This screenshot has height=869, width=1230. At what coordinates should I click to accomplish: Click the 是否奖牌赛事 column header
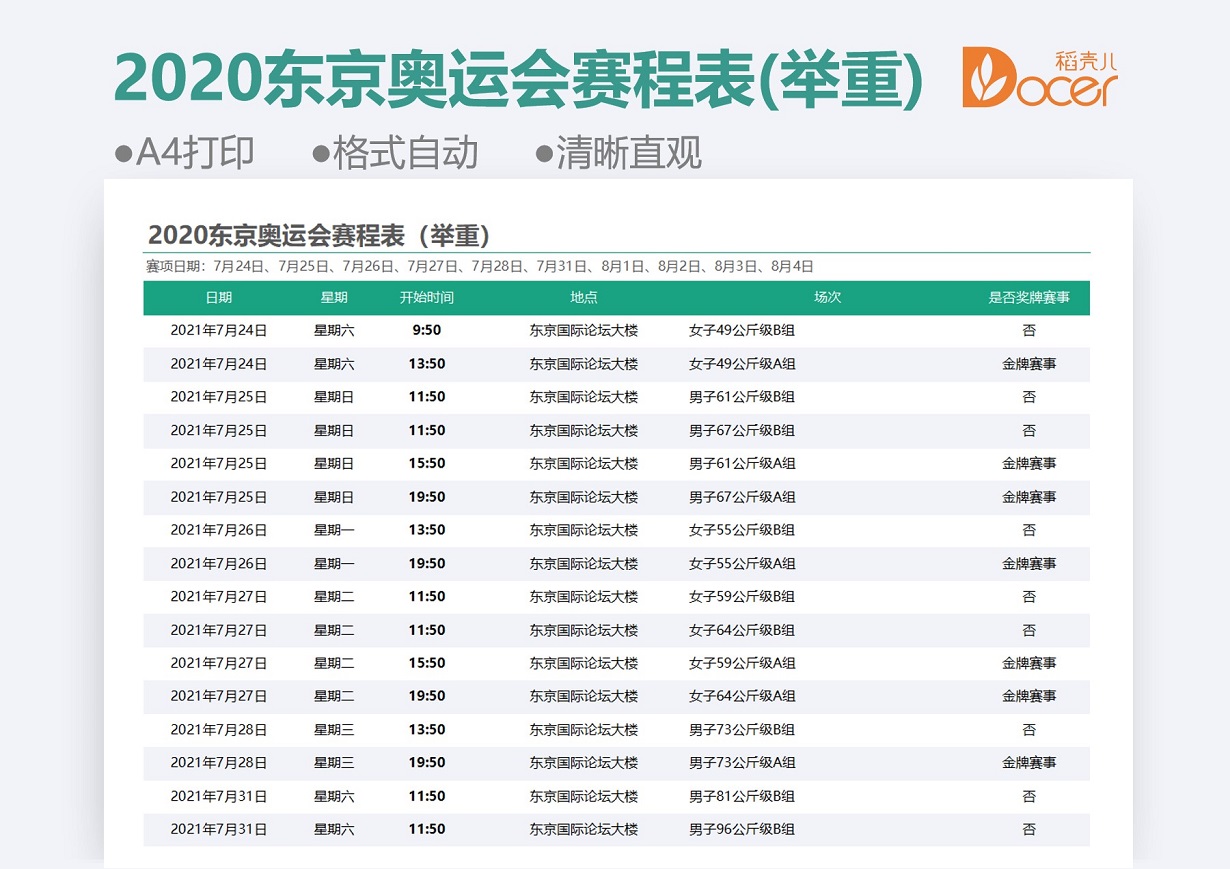[x=1029, y=297]
